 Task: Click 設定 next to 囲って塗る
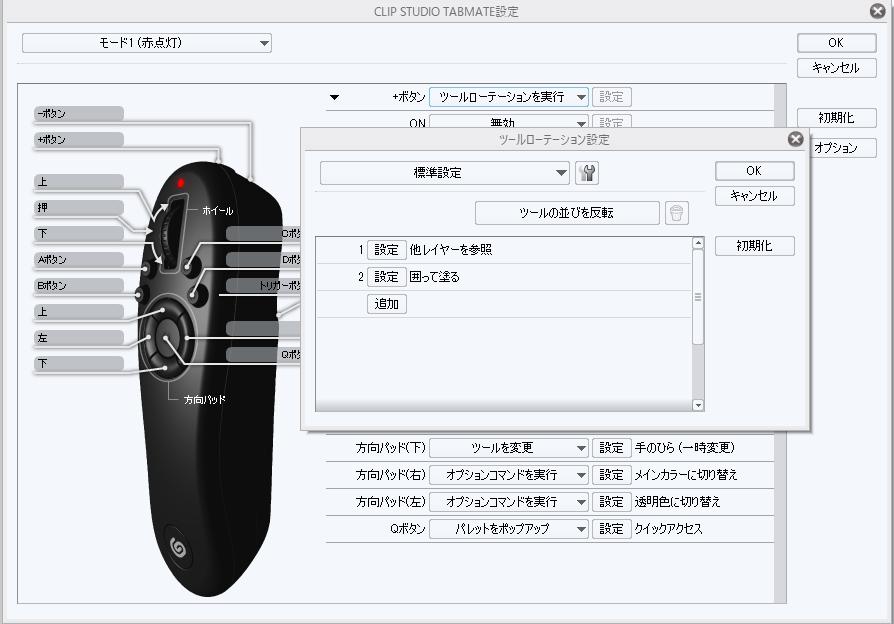point(387,276)
